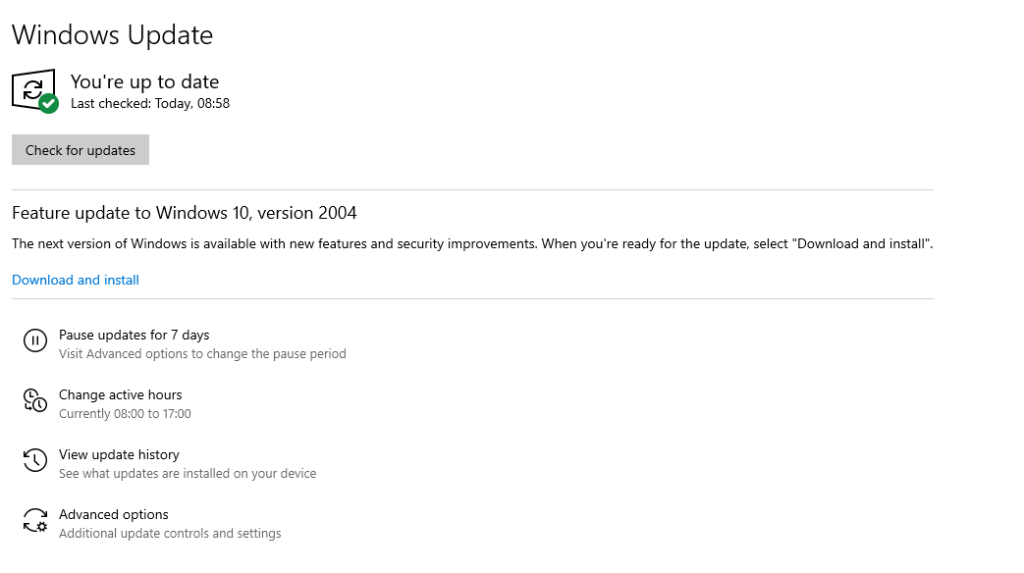Click the feature update description paragraph

[x=472, y=244]
